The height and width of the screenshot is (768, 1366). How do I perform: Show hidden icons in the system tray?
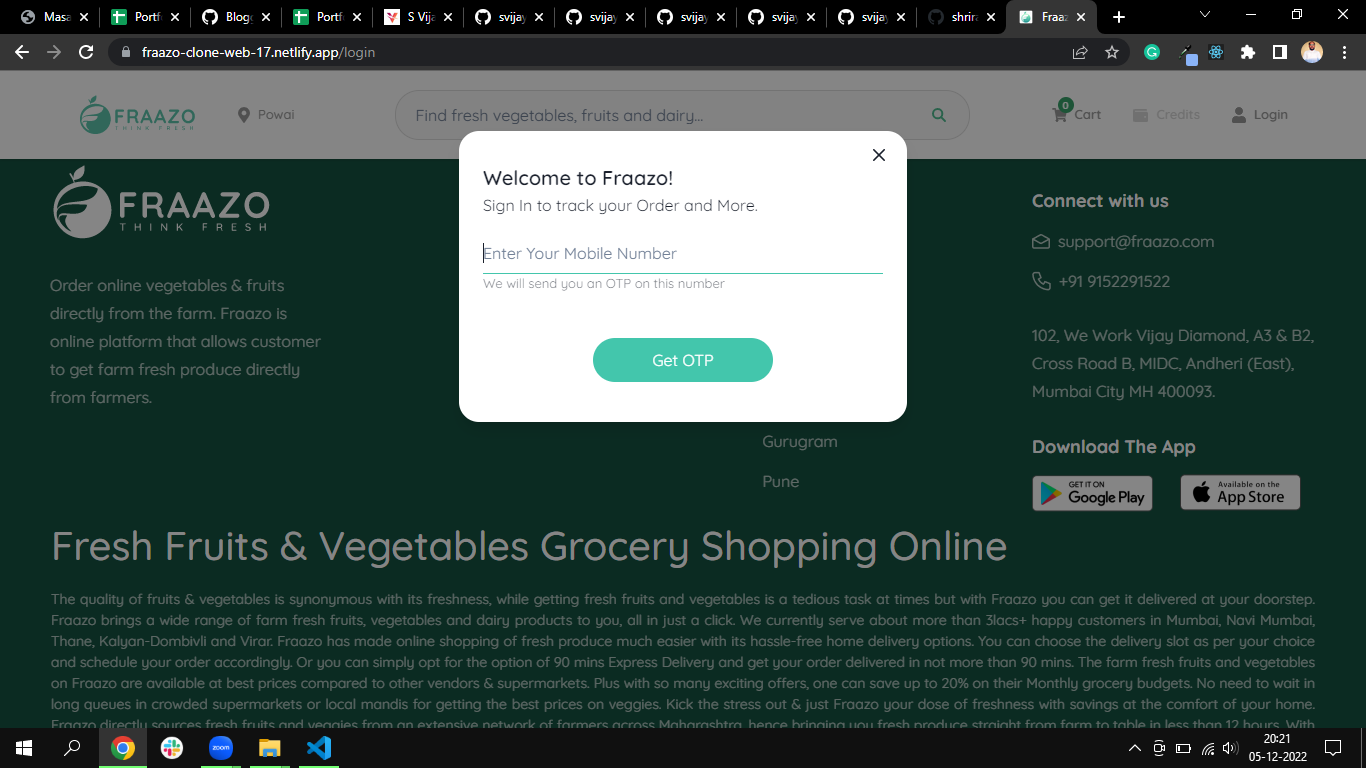pos(1134,747)
